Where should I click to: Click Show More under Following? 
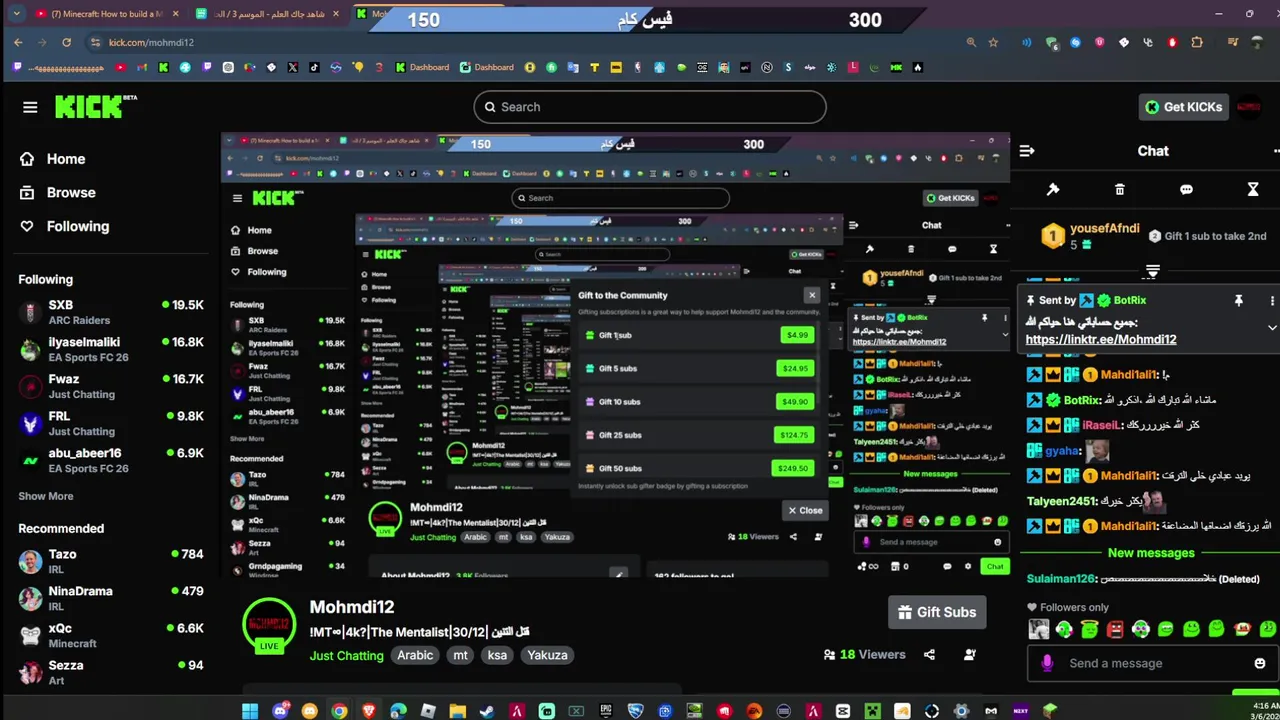pyautogui.click(x=46, y=496)
